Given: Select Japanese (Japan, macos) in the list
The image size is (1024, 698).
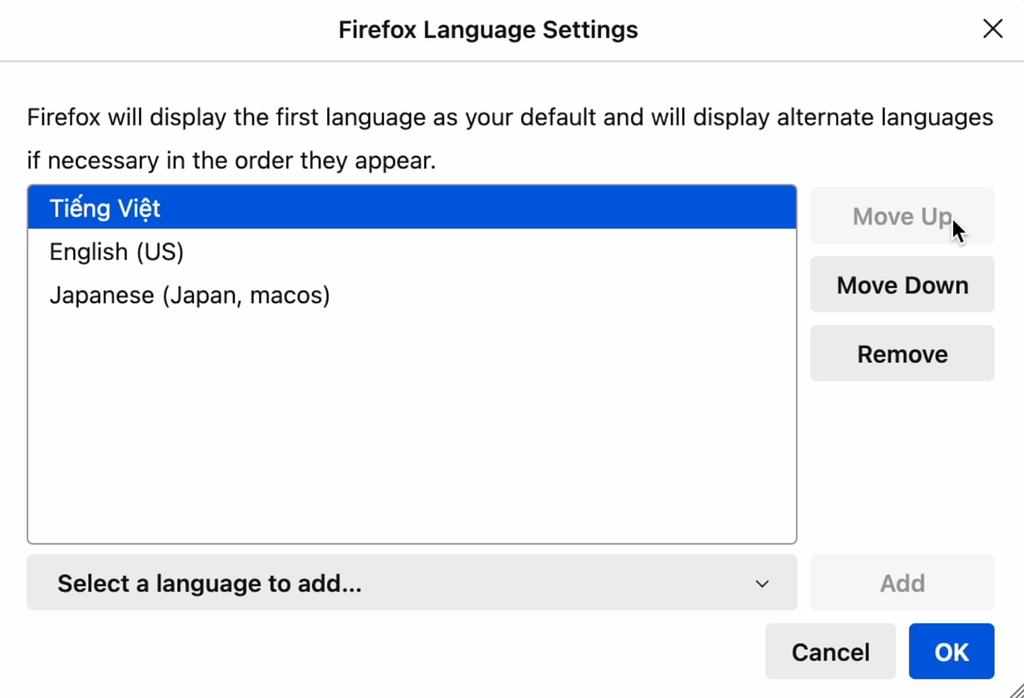Looking at the screenshot, I should pyautogui.click(x=189, y=295).
